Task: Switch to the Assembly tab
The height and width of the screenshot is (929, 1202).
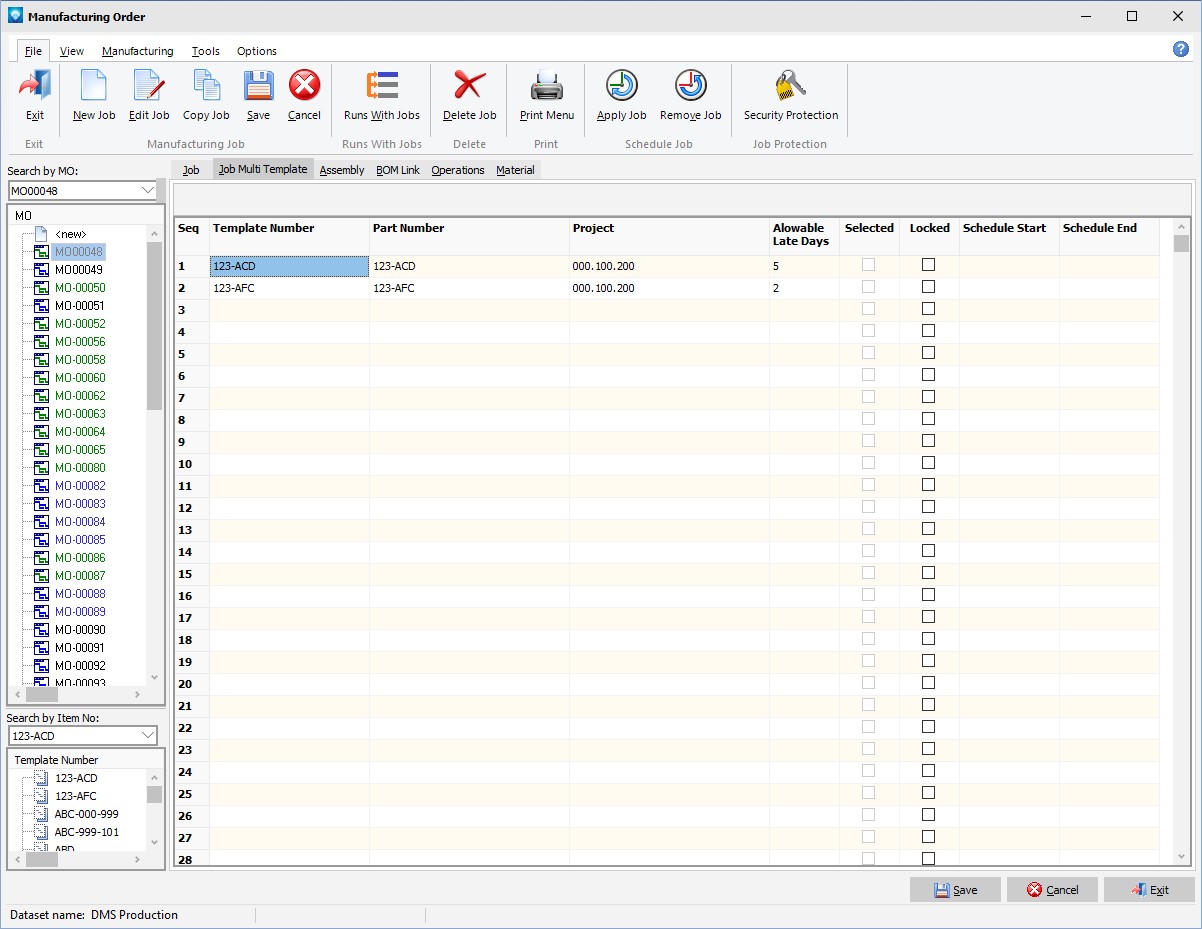Action: coord(342,170)
